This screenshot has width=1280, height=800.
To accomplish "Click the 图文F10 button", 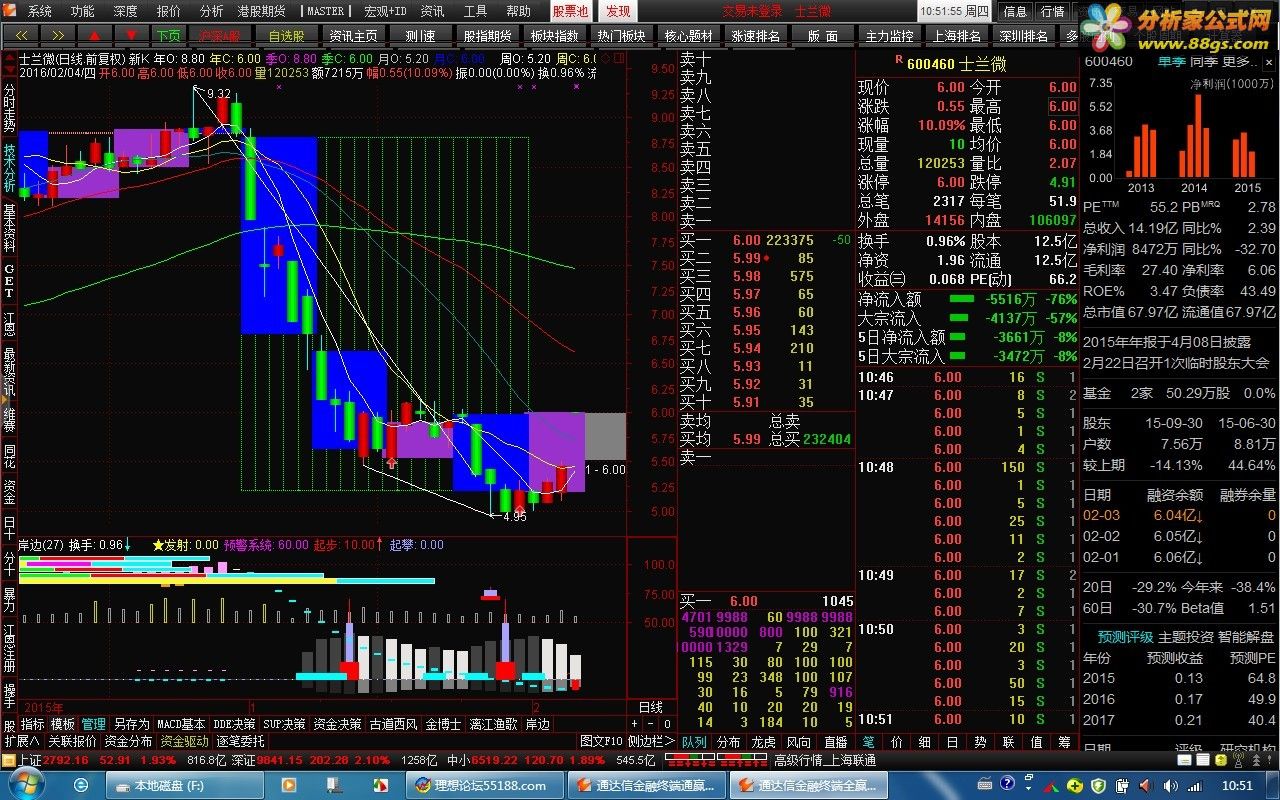I will click(601, 741).
